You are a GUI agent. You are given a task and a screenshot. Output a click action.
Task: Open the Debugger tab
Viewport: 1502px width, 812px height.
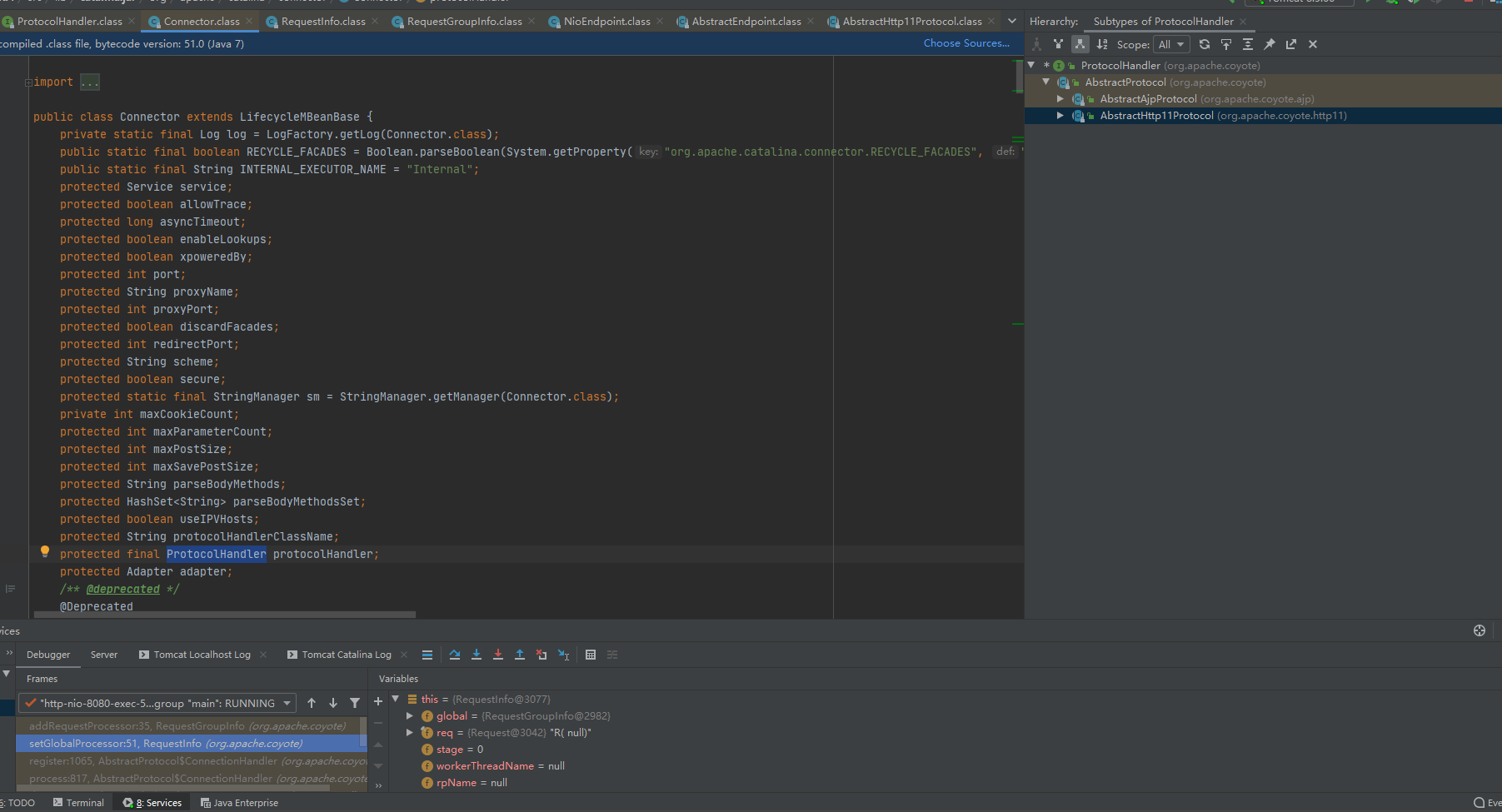pos(48,655)
